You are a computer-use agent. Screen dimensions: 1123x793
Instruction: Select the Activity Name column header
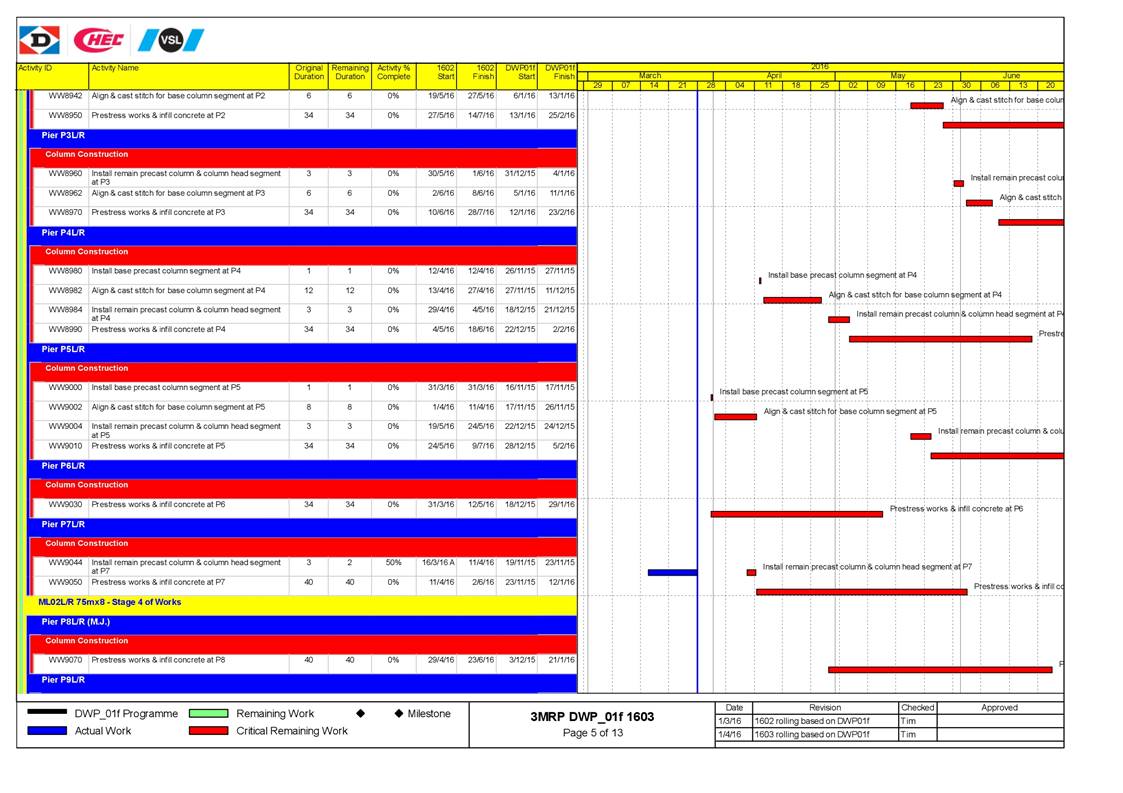pos(189,76)
